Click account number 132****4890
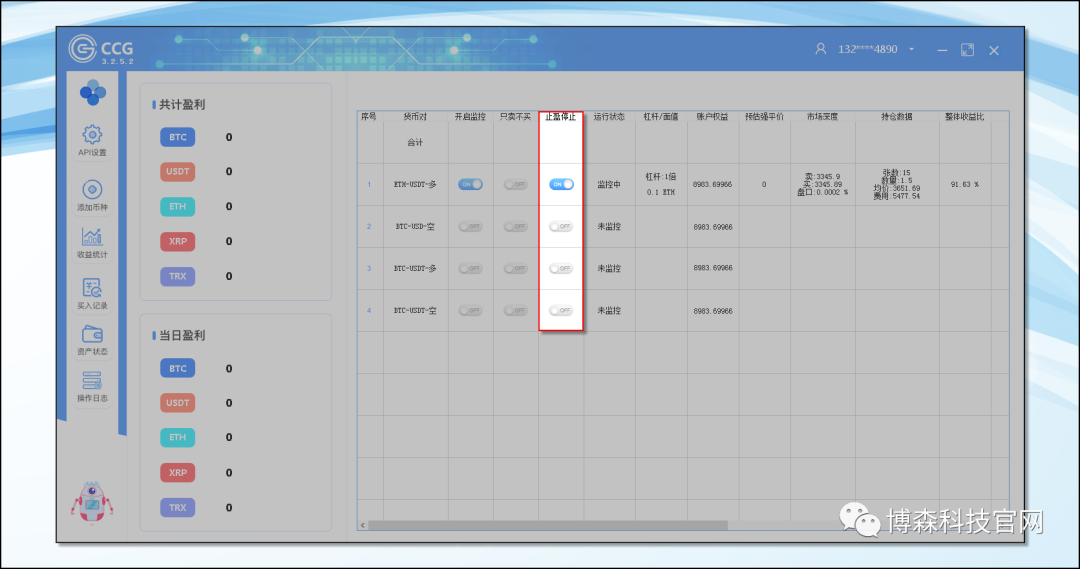This screenshot has width=1080, height=569. click(x=867, y=50)
